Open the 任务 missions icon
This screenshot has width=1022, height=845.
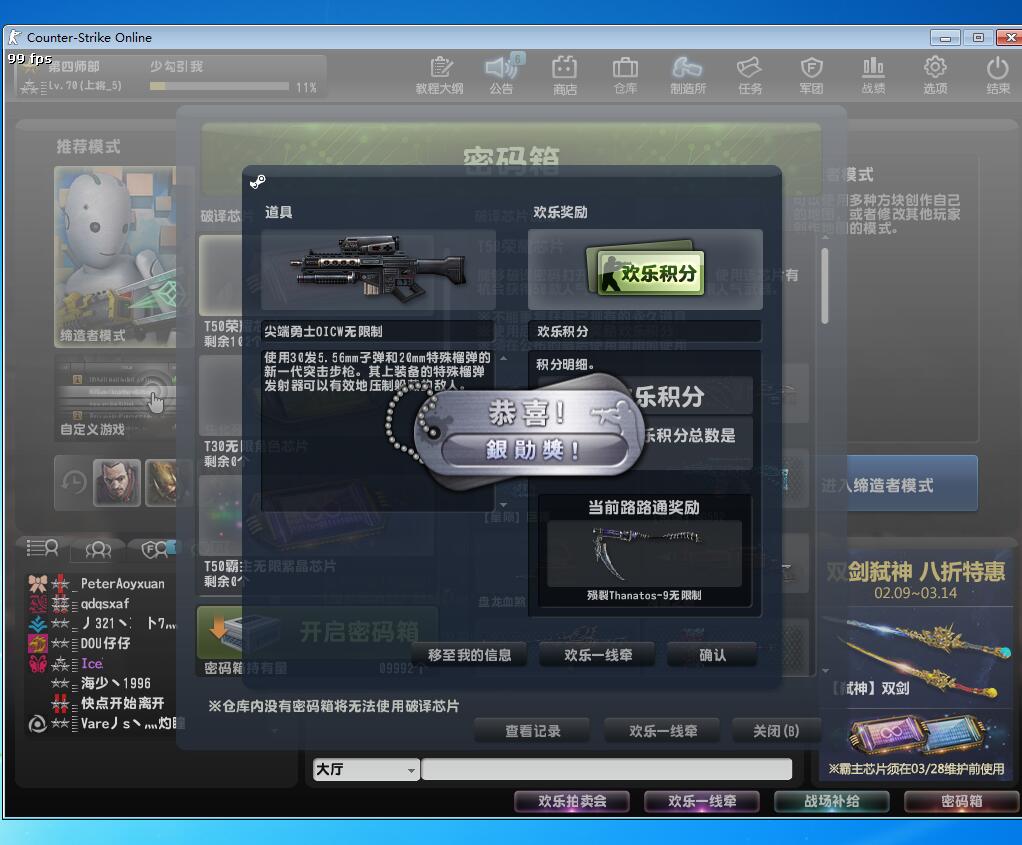click(x=750, y=76)
